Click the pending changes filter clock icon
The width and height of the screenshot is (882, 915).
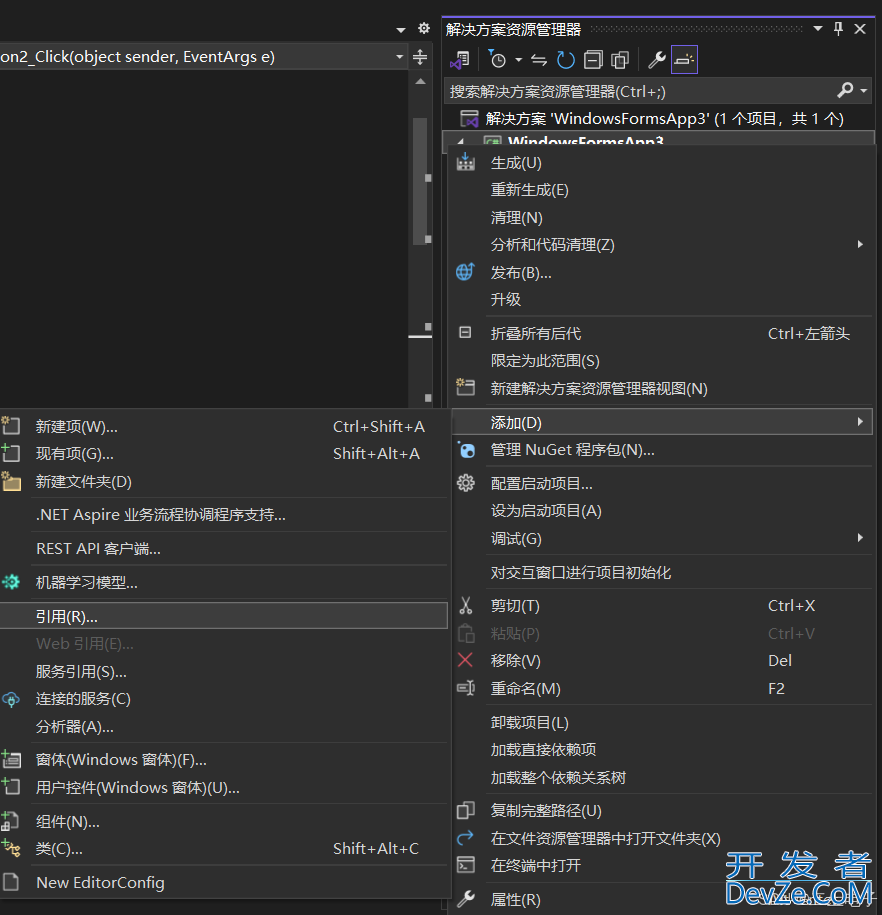(497, 60)
